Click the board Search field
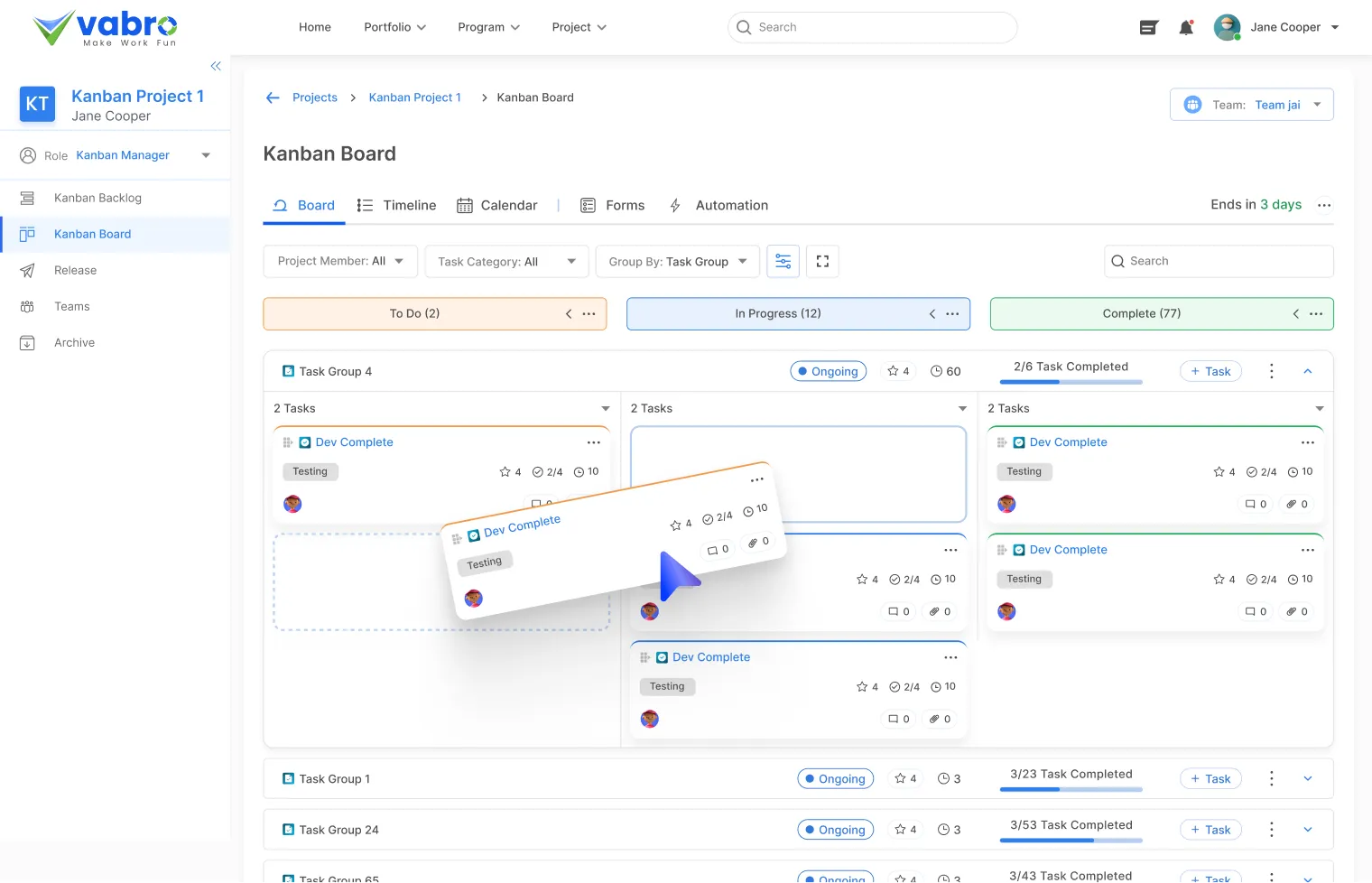1372x883 pixels. click(x=1218, y=262)
